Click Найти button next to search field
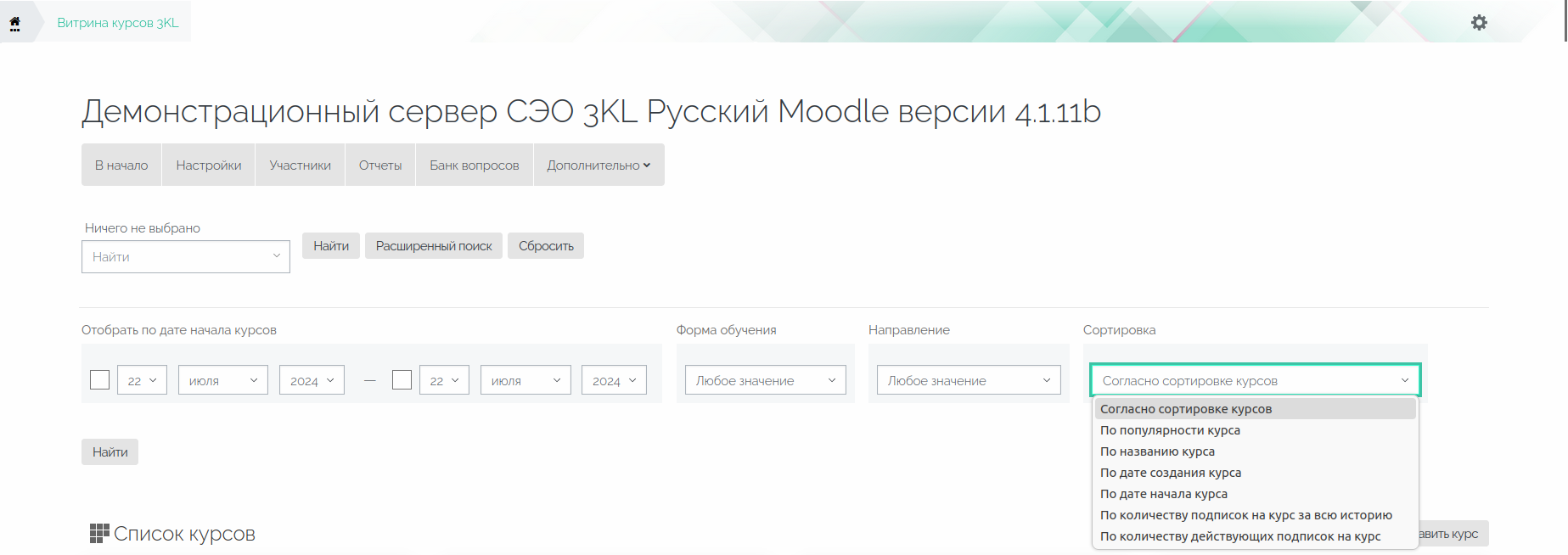 [331, 245]
